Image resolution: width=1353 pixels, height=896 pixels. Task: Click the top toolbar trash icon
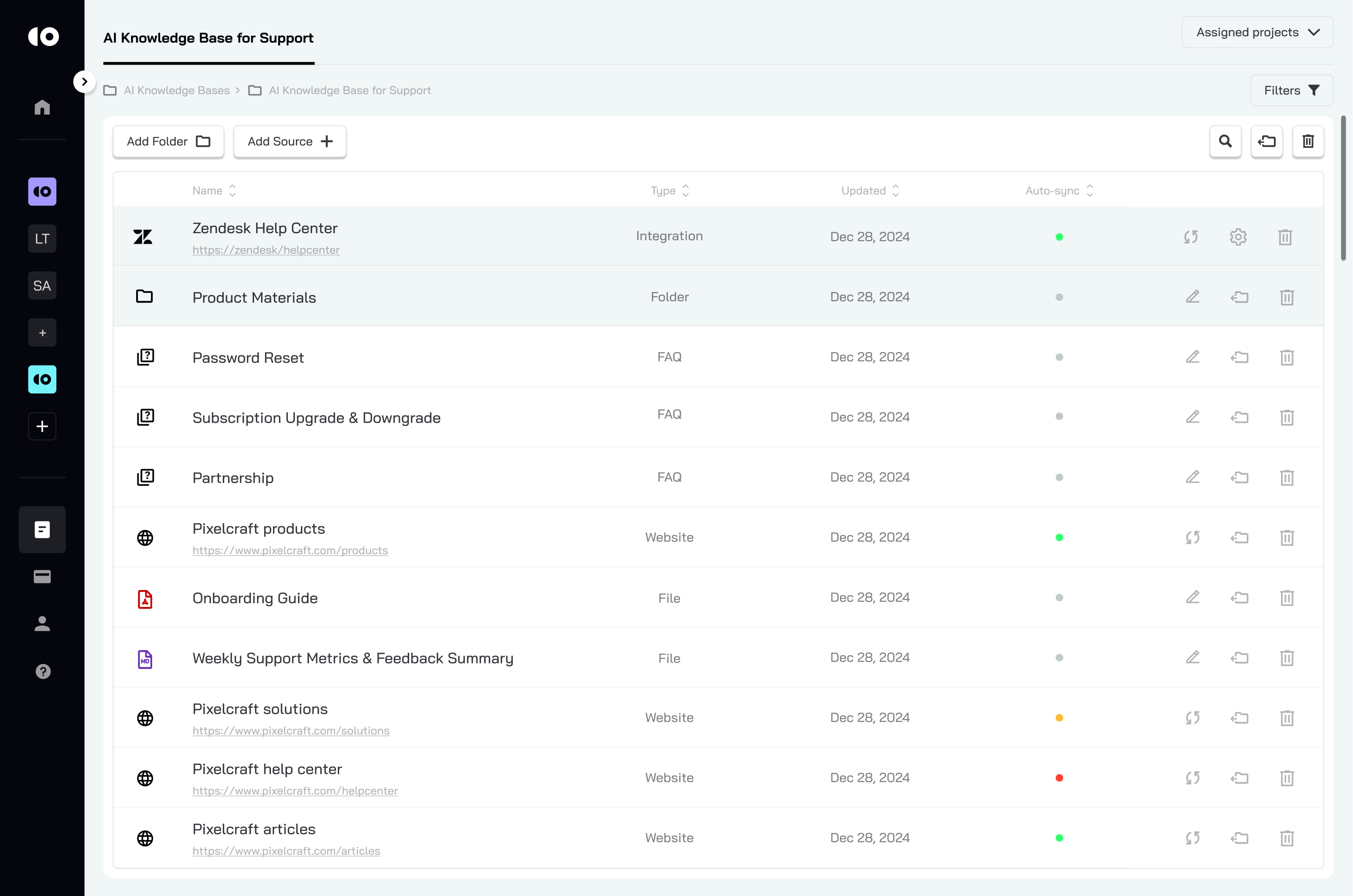pyautogui.click(x=1308, y=141)
